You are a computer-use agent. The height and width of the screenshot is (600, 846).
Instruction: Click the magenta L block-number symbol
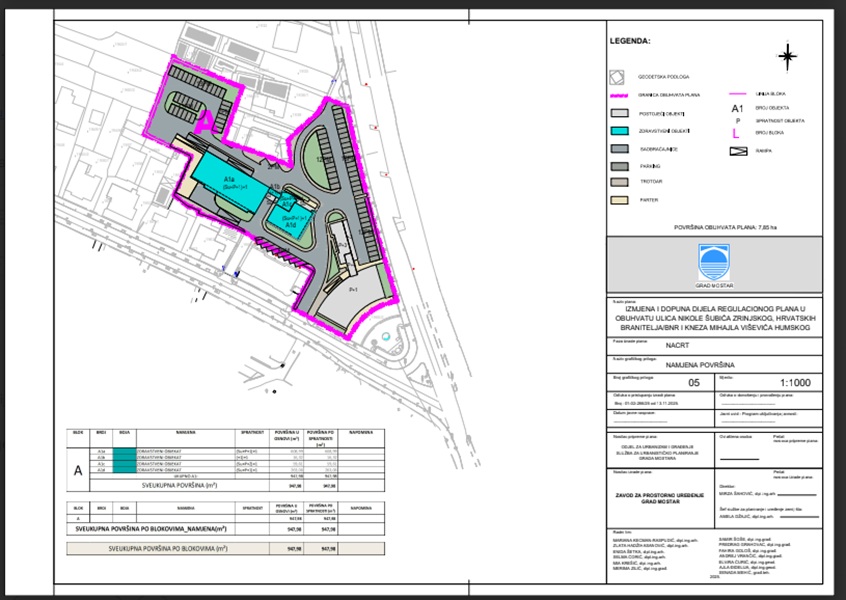[737, 133]
